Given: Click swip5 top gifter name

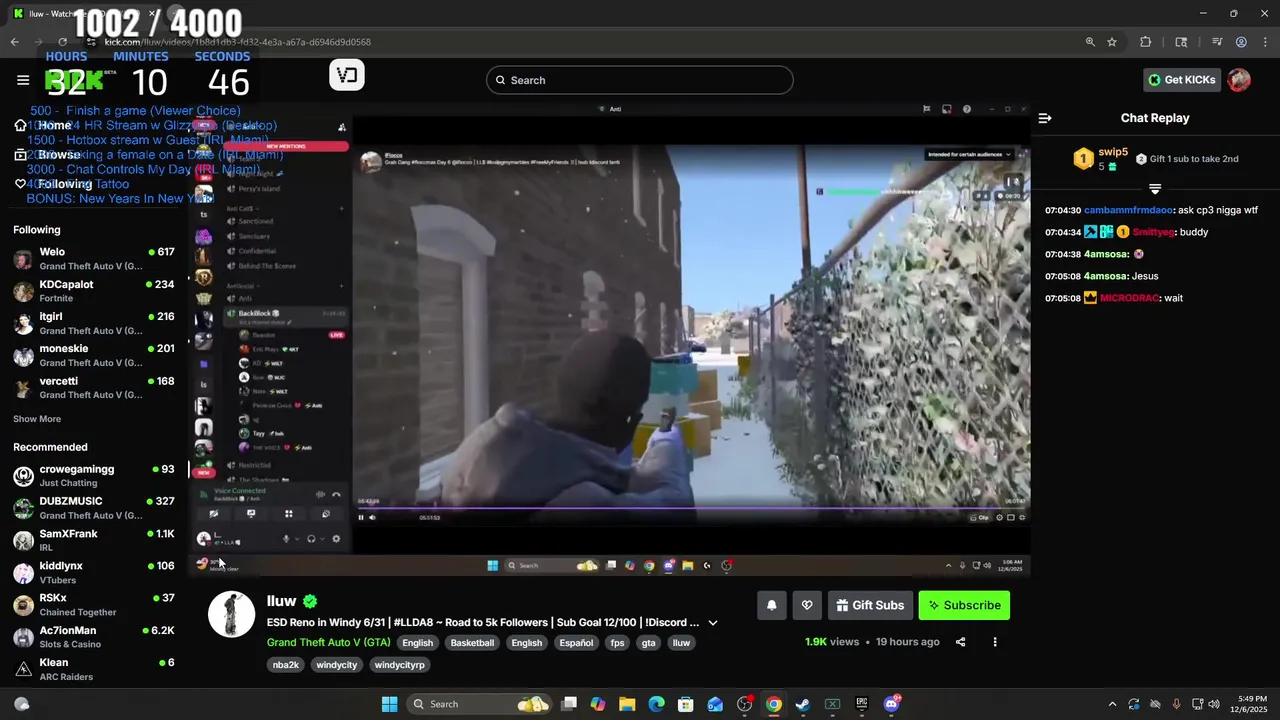Looking at the screenshot, I should pos(1113,152).
